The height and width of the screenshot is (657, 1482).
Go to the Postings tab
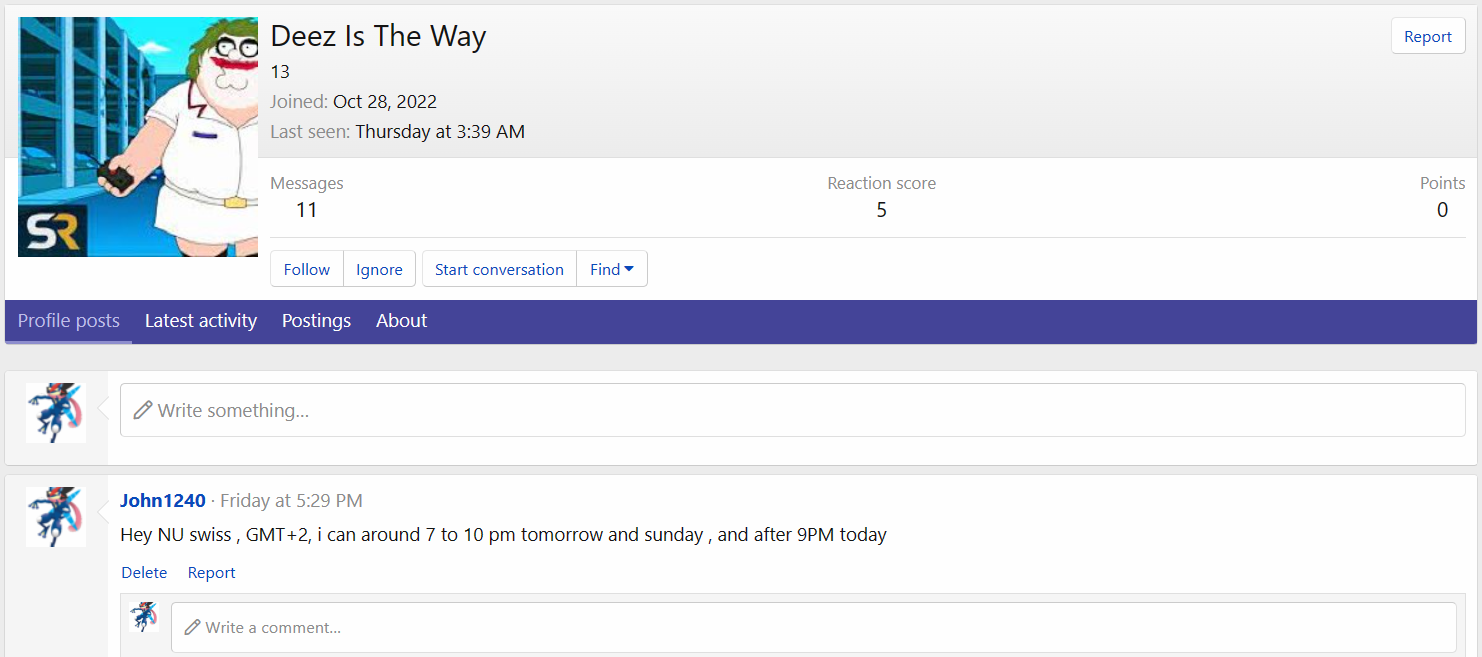pos(316,321)
